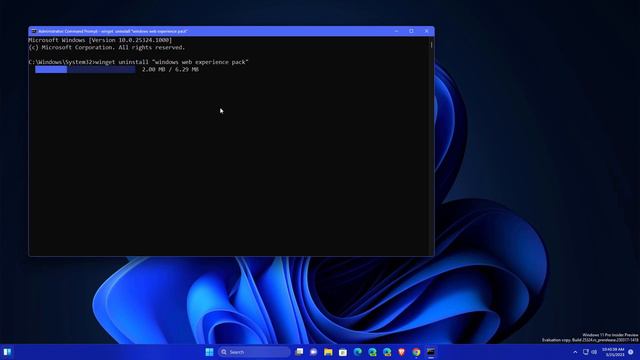Launch the Brave browser from the taskbar

point(402,352)
